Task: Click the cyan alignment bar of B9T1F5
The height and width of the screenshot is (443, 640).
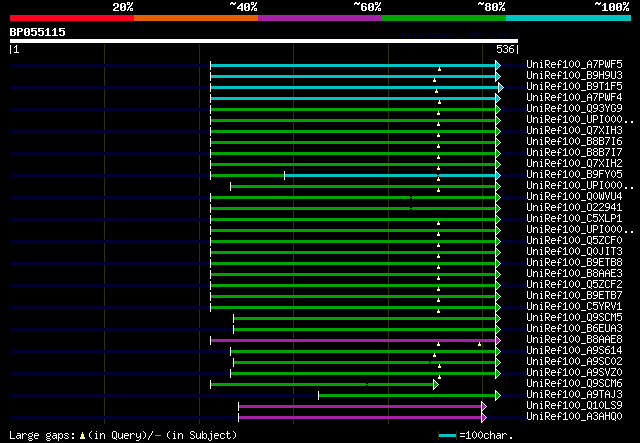Action: coord(355,87)
